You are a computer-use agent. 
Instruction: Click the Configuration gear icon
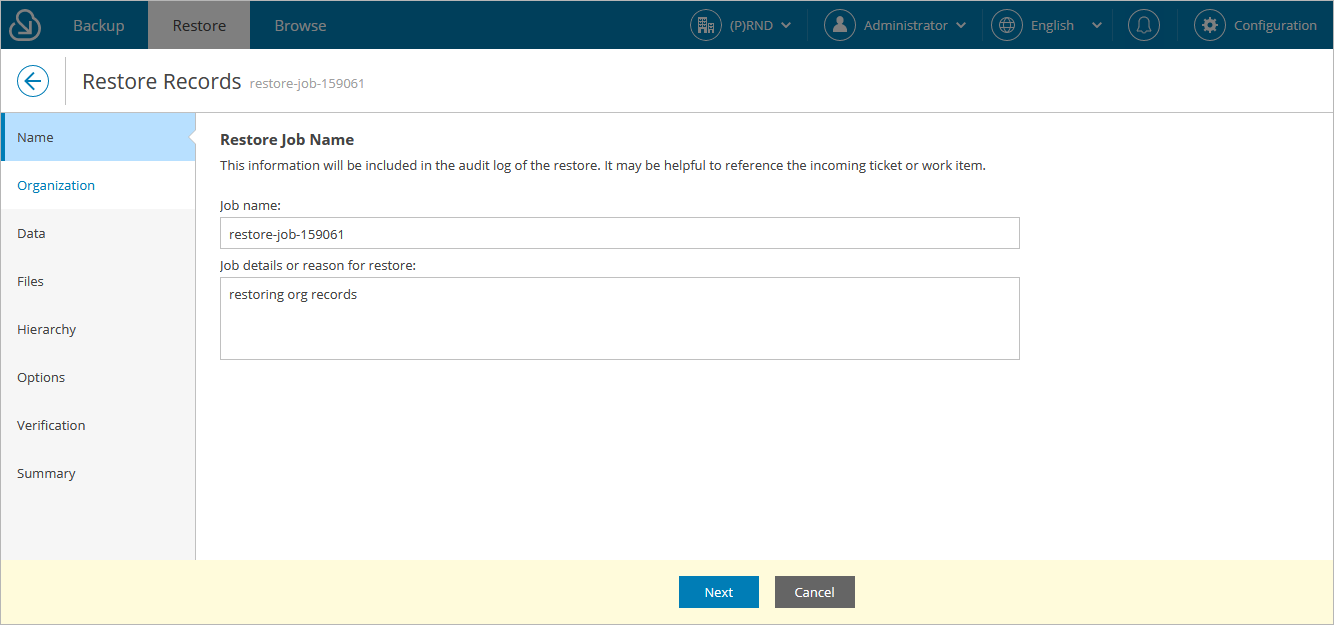pos(1210,25)
